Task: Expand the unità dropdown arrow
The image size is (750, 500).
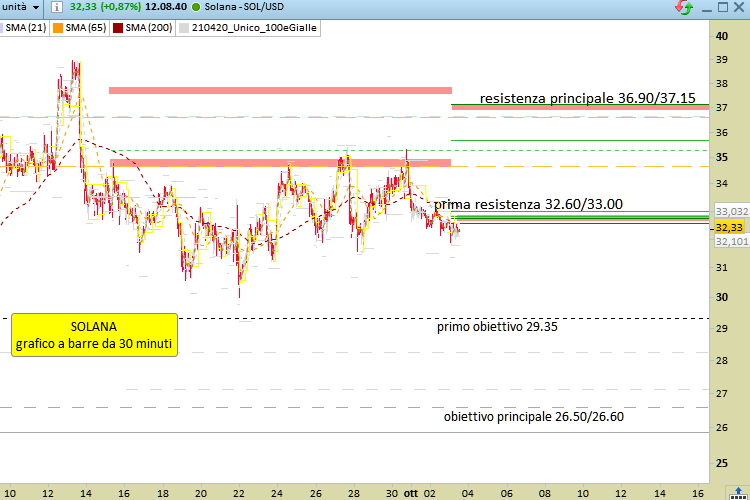Action: [x=36, y=7]
